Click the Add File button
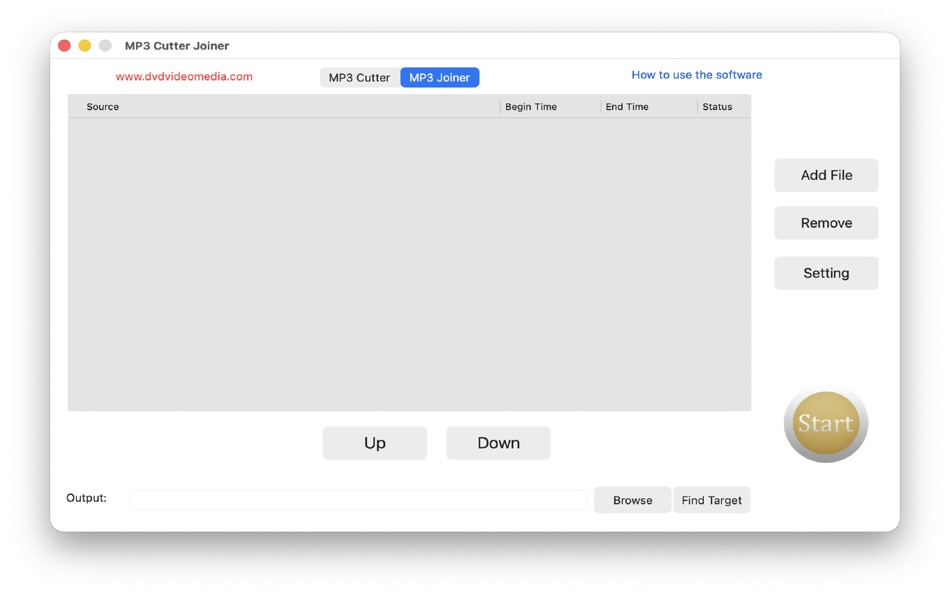 (x=826, y=175)
